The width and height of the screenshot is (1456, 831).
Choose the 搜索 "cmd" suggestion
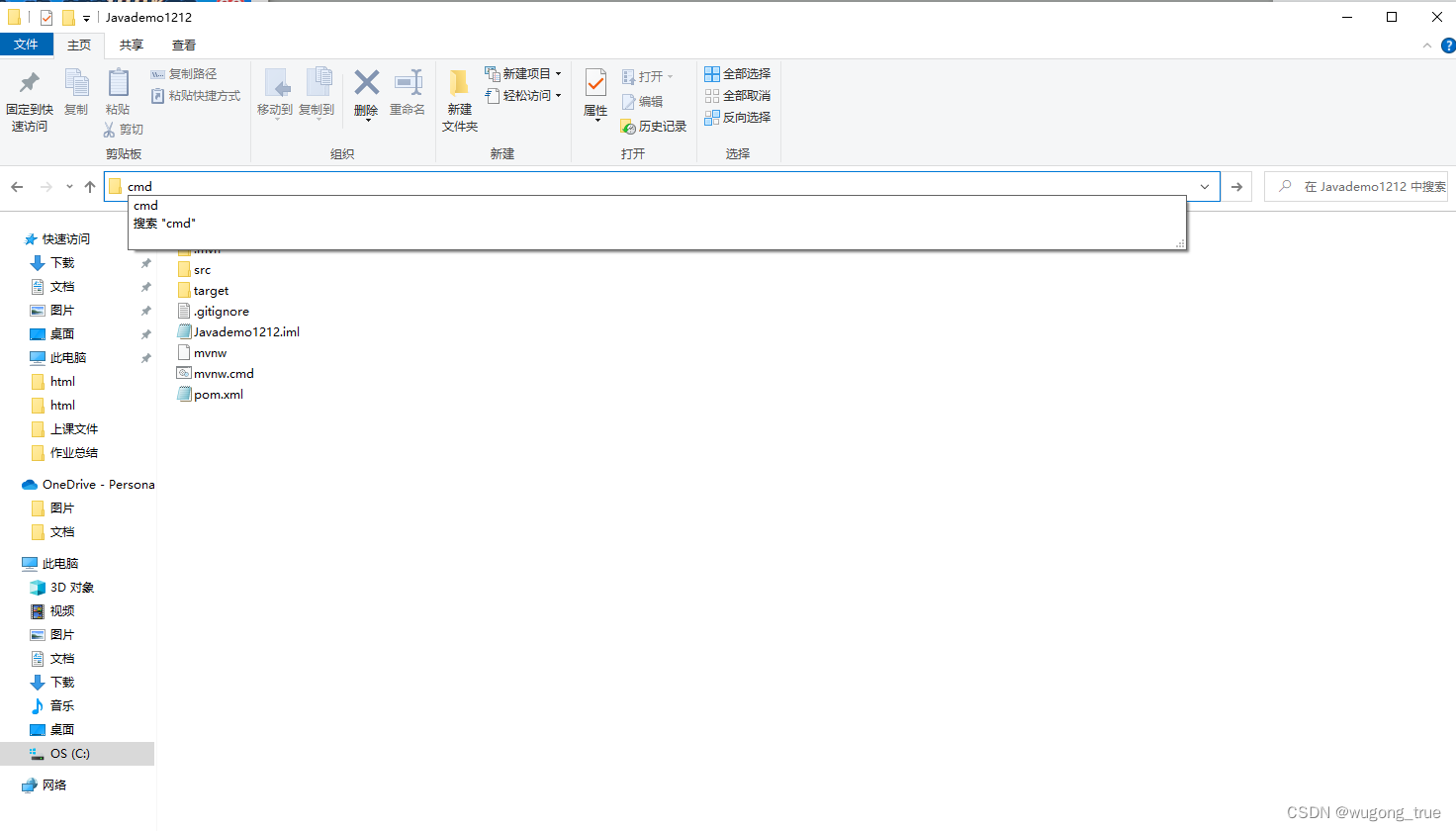pos(163,223)
